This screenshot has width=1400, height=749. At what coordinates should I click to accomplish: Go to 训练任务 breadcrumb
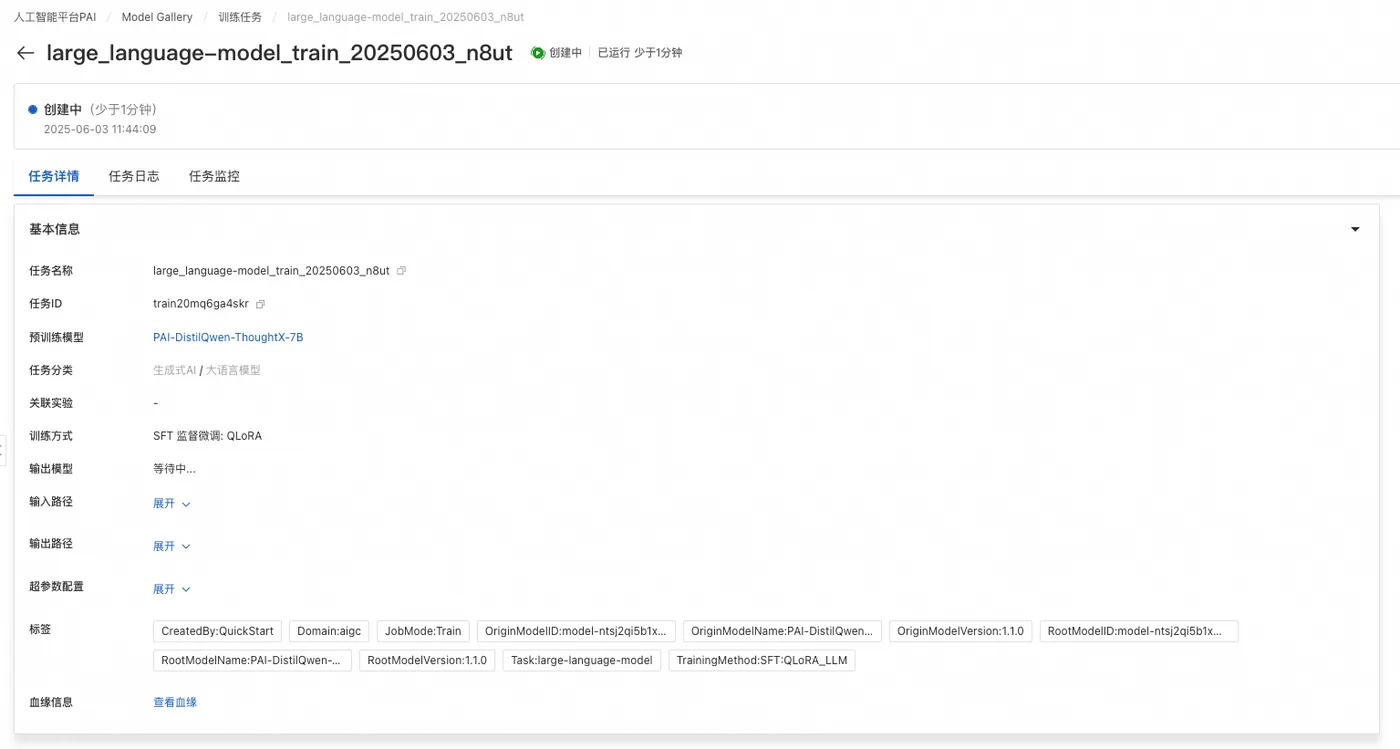click(x=240, y=17)
